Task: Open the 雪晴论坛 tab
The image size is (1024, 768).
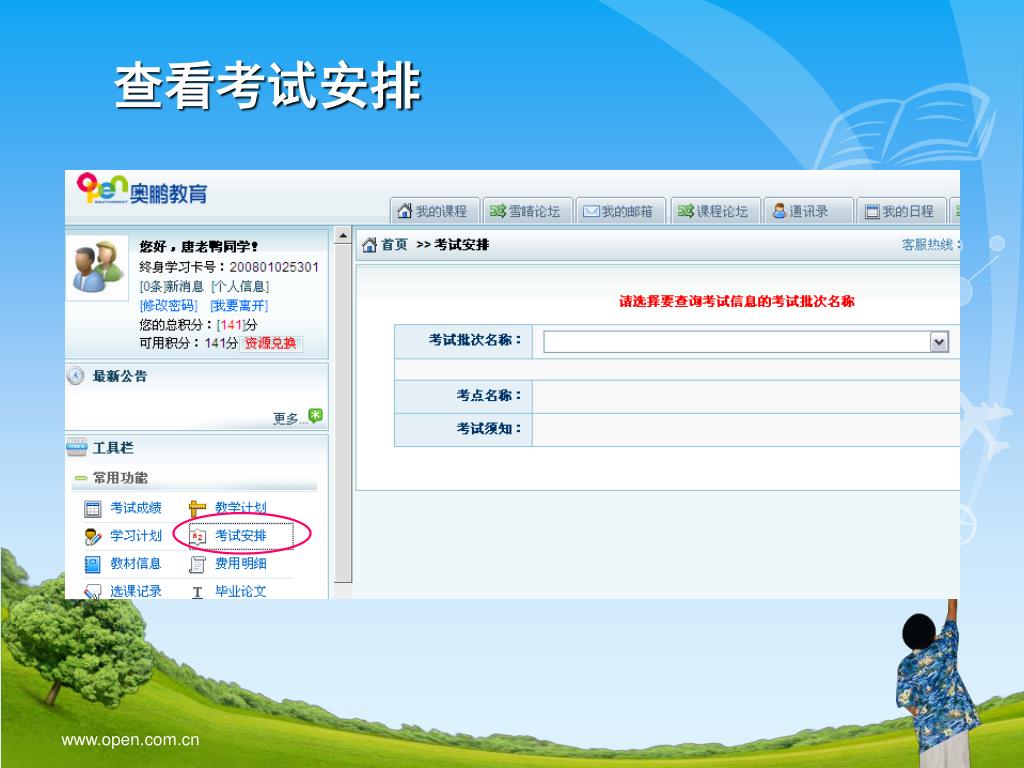Action: [x=528, y=211]
